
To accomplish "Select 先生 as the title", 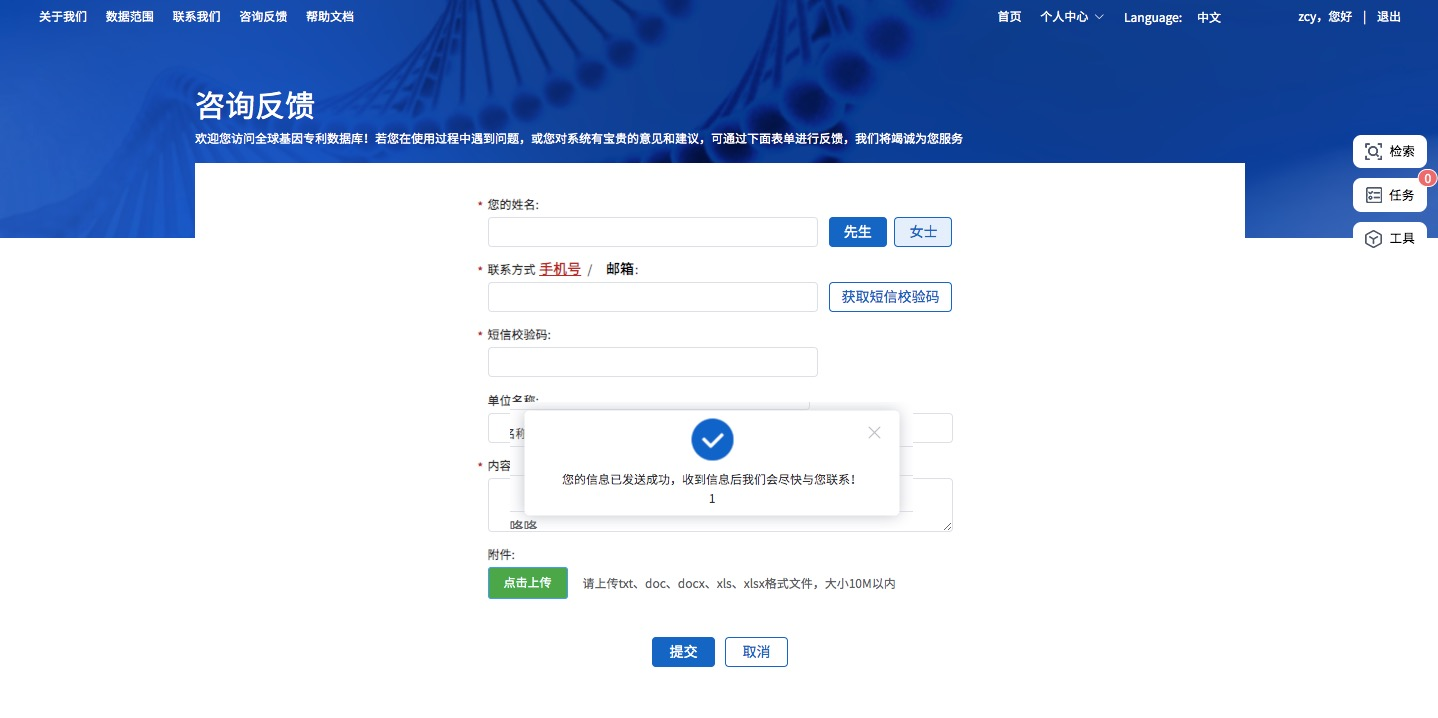I will [x=857, y=232].
